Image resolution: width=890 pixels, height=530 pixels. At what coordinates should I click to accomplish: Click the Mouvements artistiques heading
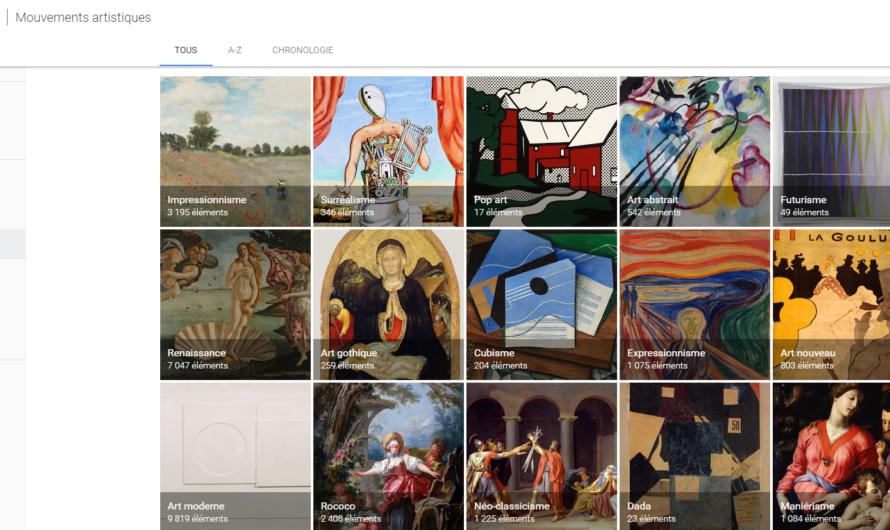tap(83, 18)
